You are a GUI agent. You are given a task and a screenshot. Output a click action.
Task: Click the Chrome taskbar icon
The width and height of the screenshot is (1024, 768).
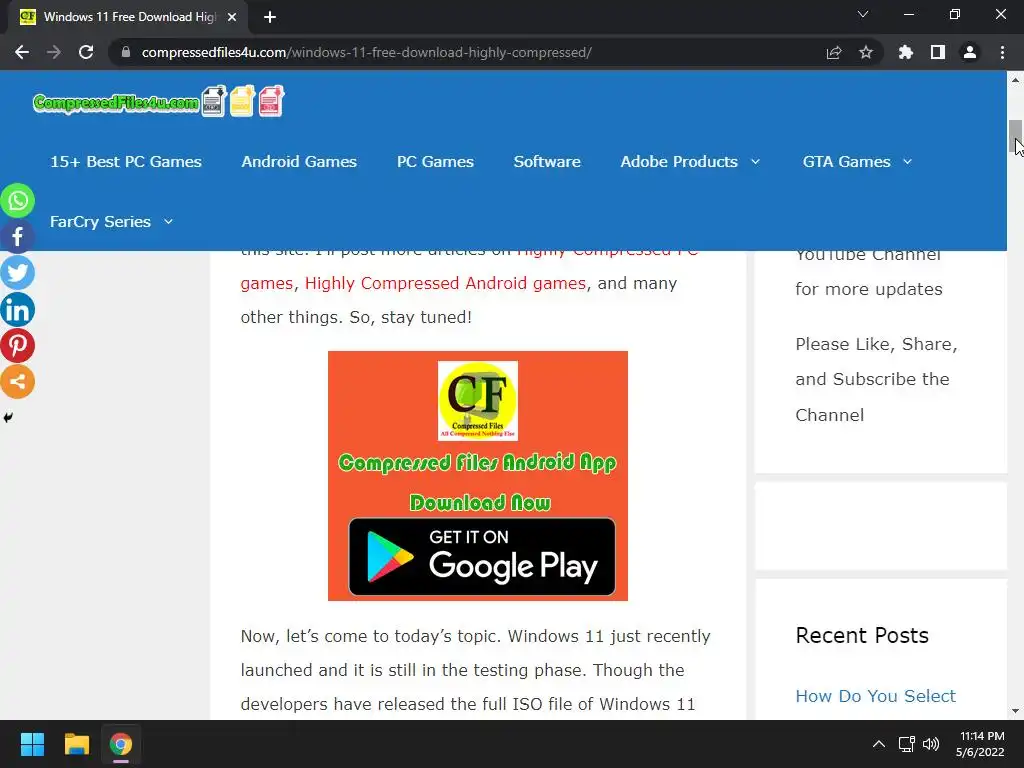[x=121, y=744]
